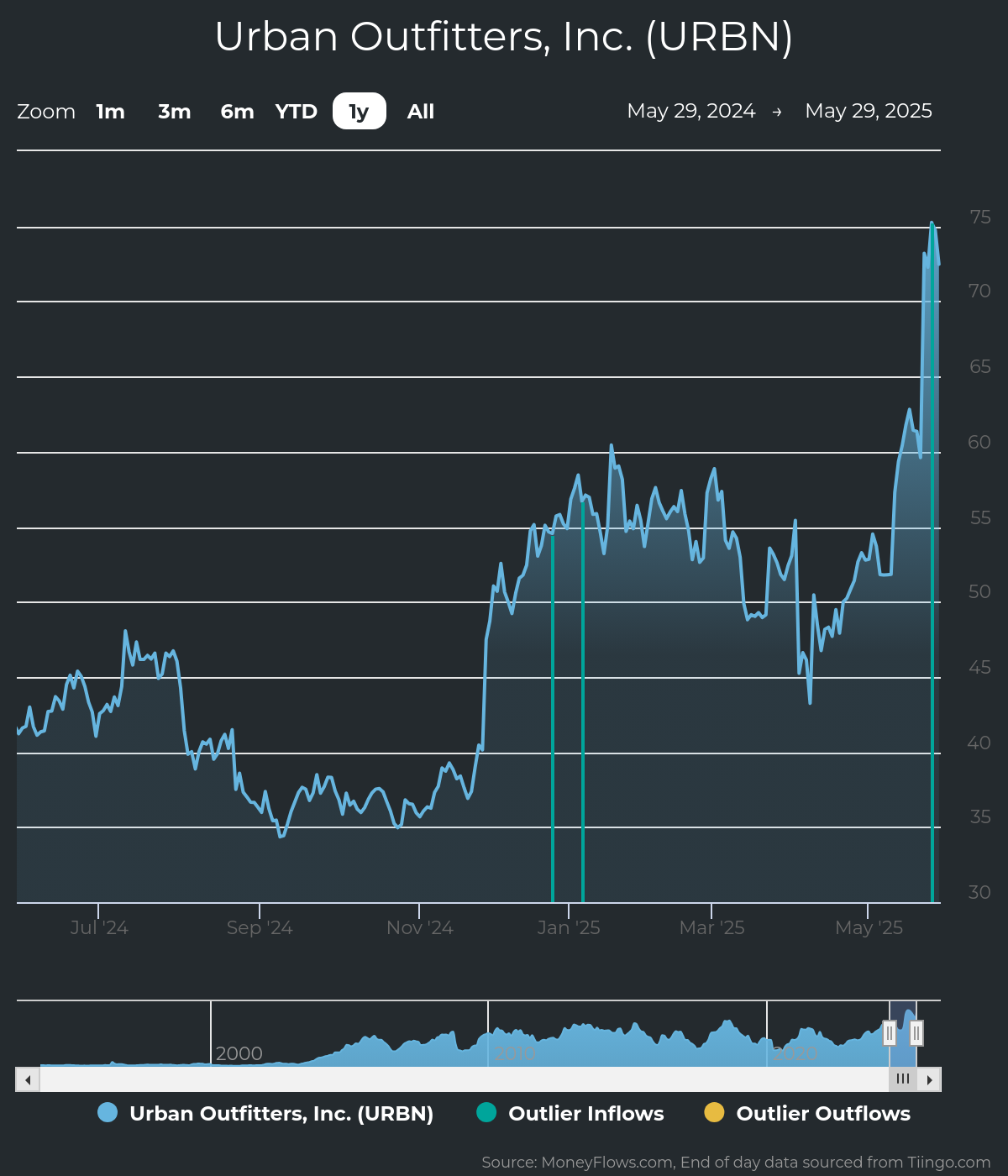The image size is (1008, 1176).
Task: Toggle Outlier Outflows legend series
Action: pos(807,1113)
